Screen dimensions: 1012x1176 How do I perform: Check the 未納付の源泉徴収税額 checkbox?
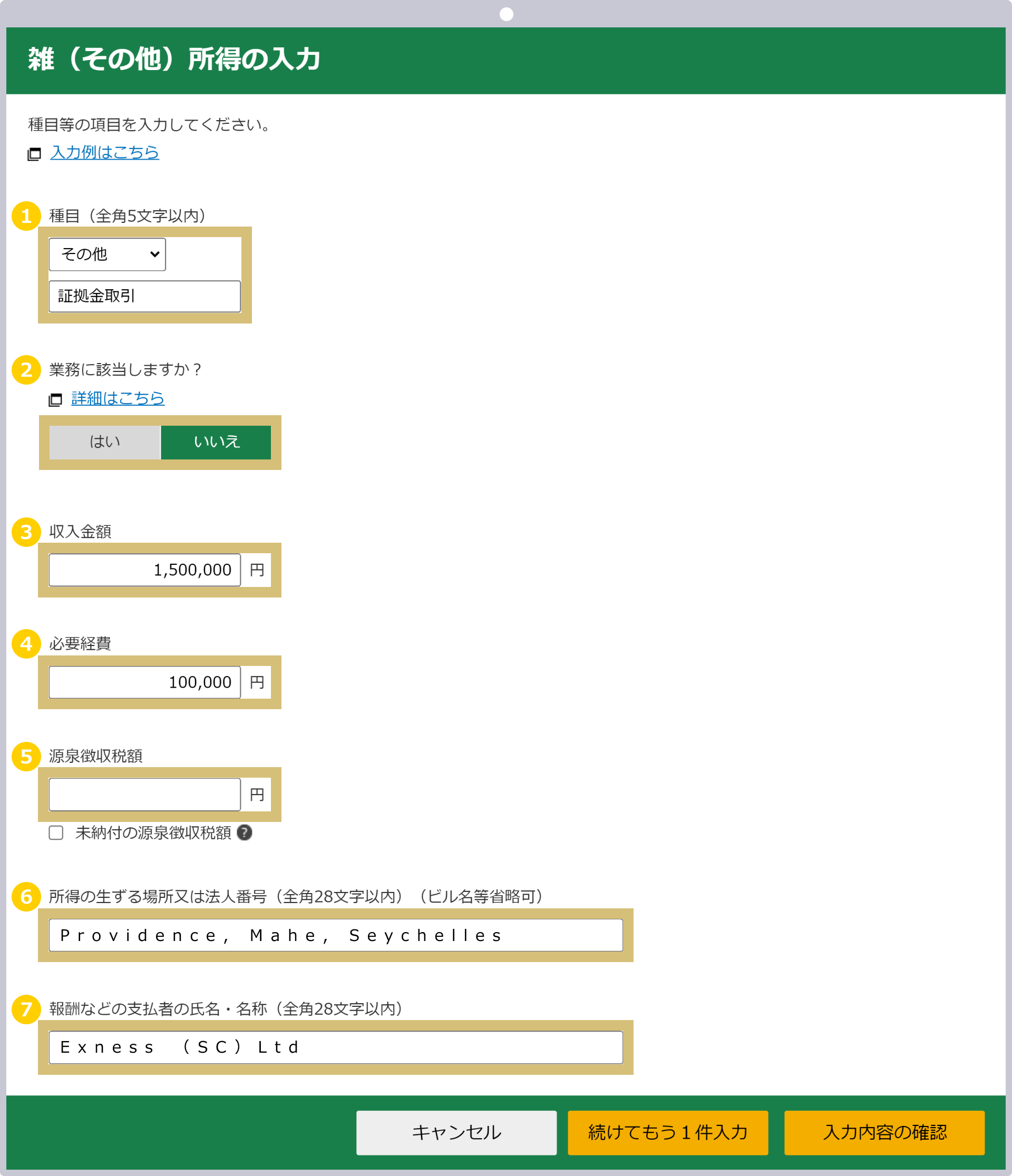(56, 832)
